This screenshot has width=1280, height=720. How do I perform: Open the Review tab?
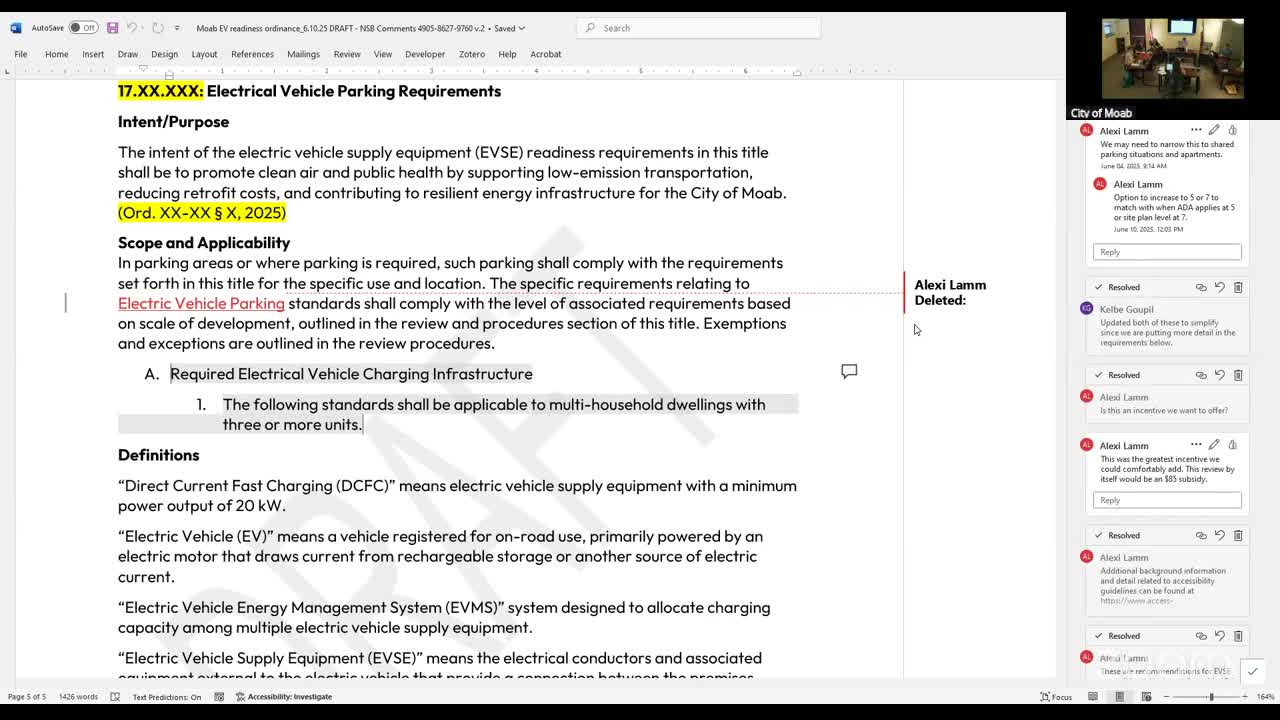click(347, 54)
